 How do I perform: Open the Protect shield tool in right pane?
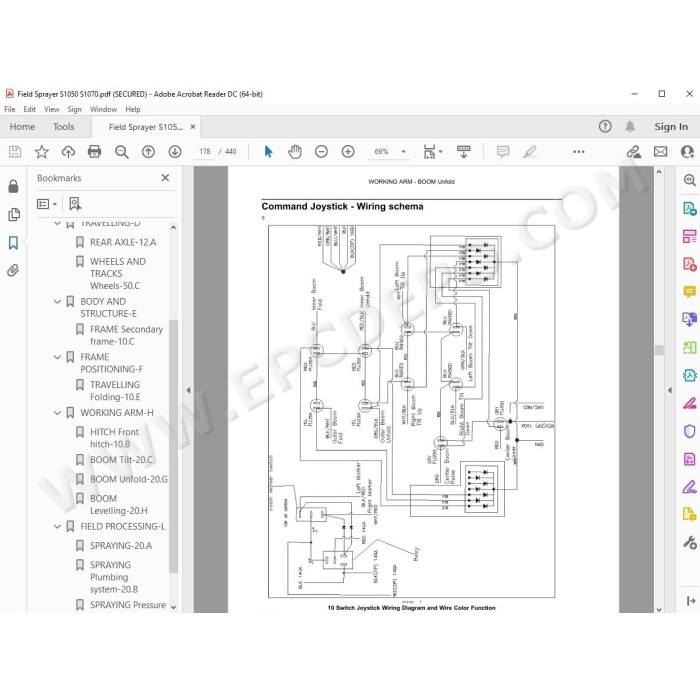tap(690, 431)
